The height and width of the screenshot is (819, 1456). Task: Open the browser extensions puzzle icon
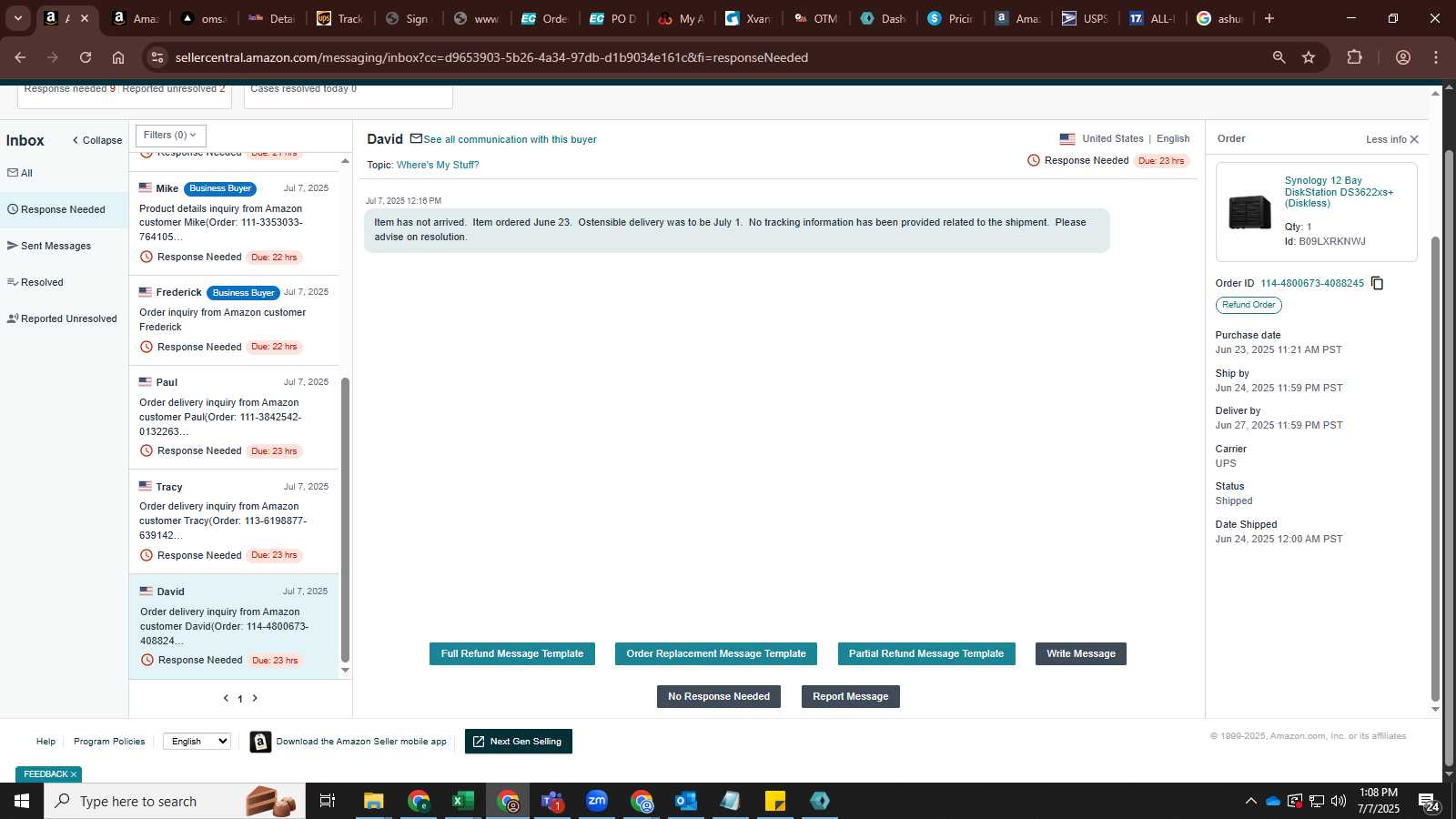(1354, 57)
